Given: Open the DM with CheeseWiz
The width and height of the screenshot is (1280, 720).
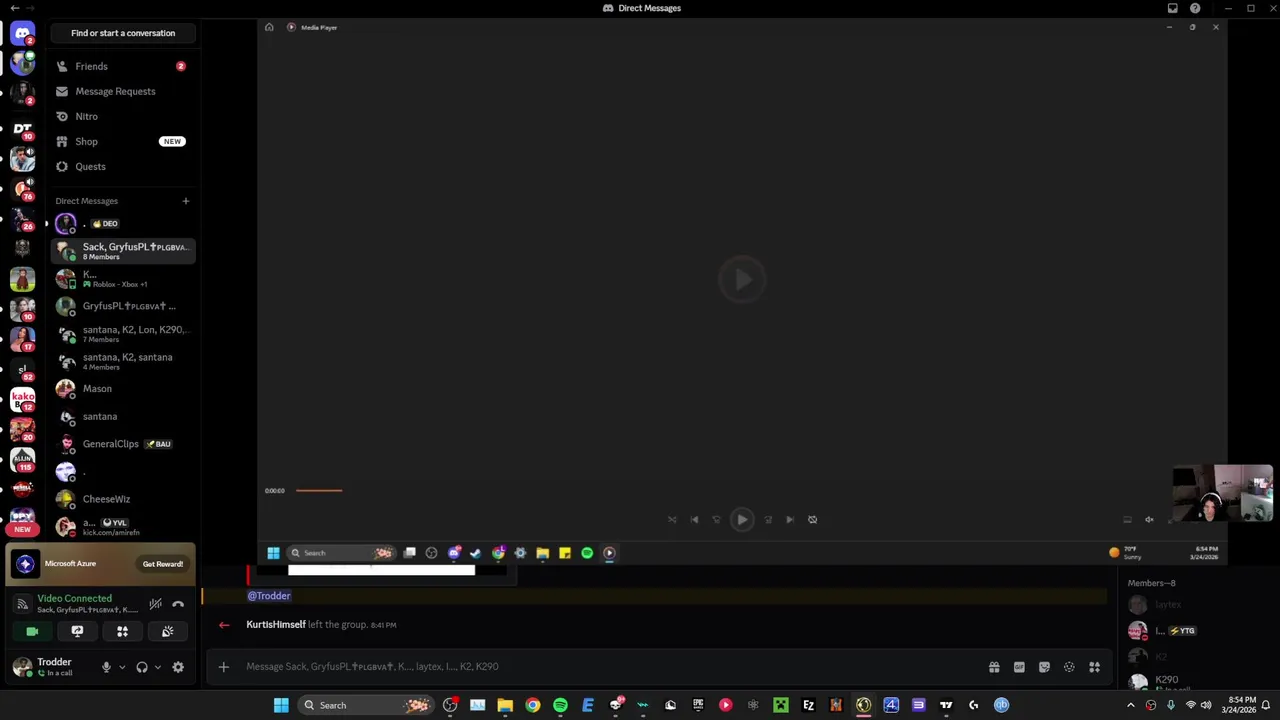Looking at the screenshot, I should (x=122, y=499).
